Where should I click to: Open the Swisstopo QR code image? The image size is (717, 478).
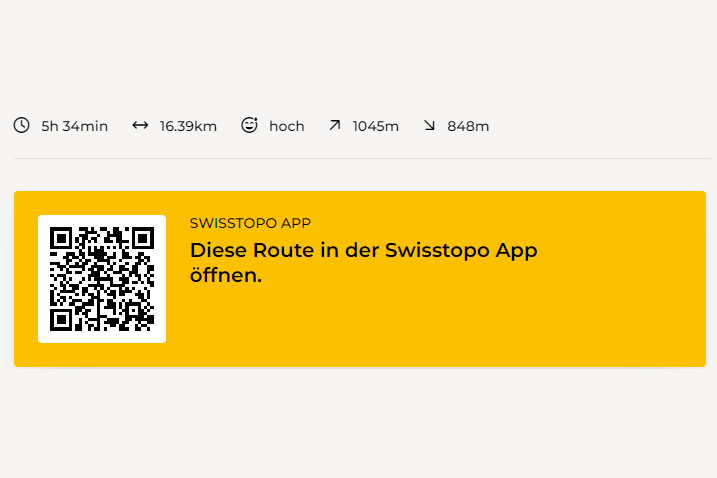tap(102, 279)
